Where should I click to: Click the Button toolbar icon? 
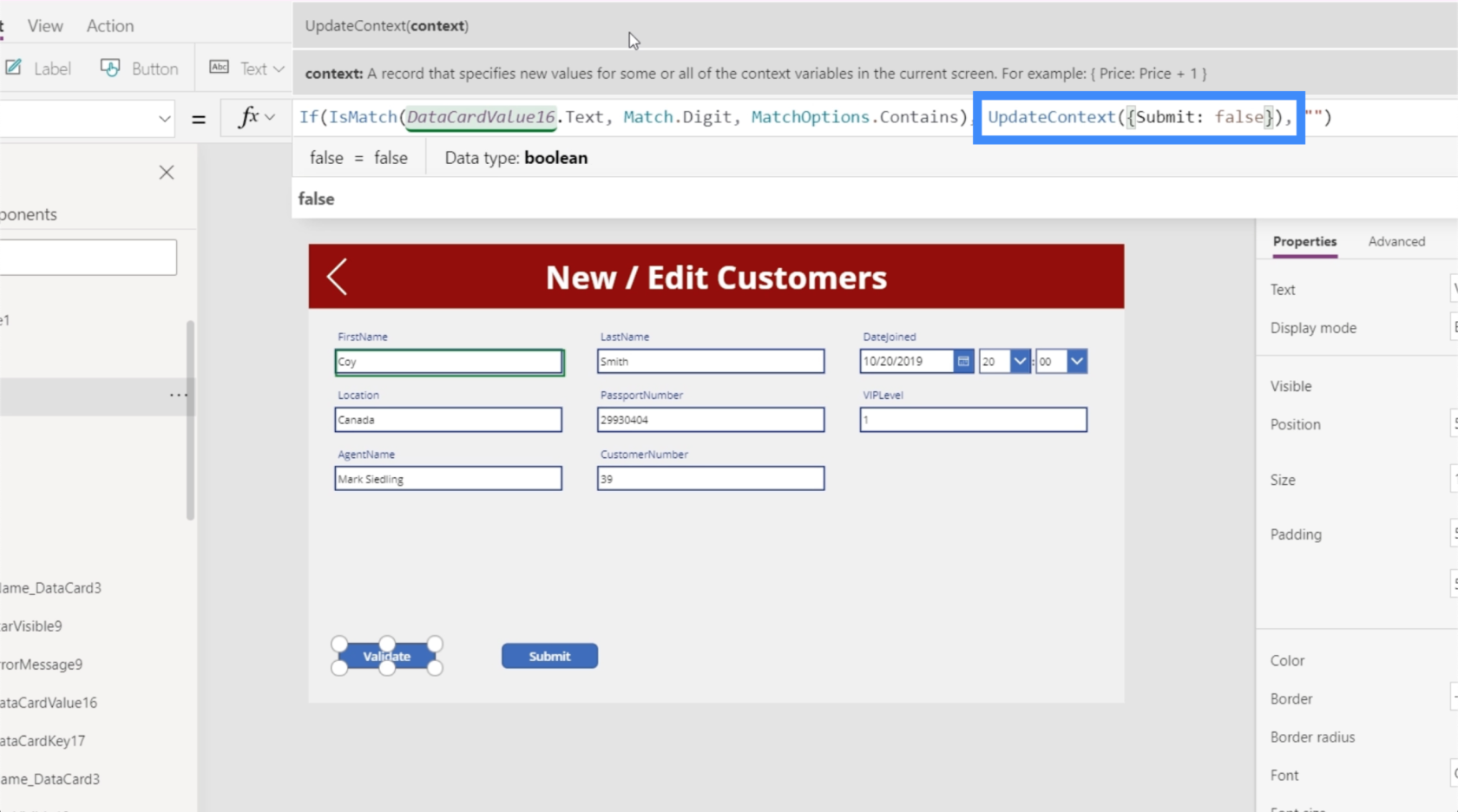[110, 68]
